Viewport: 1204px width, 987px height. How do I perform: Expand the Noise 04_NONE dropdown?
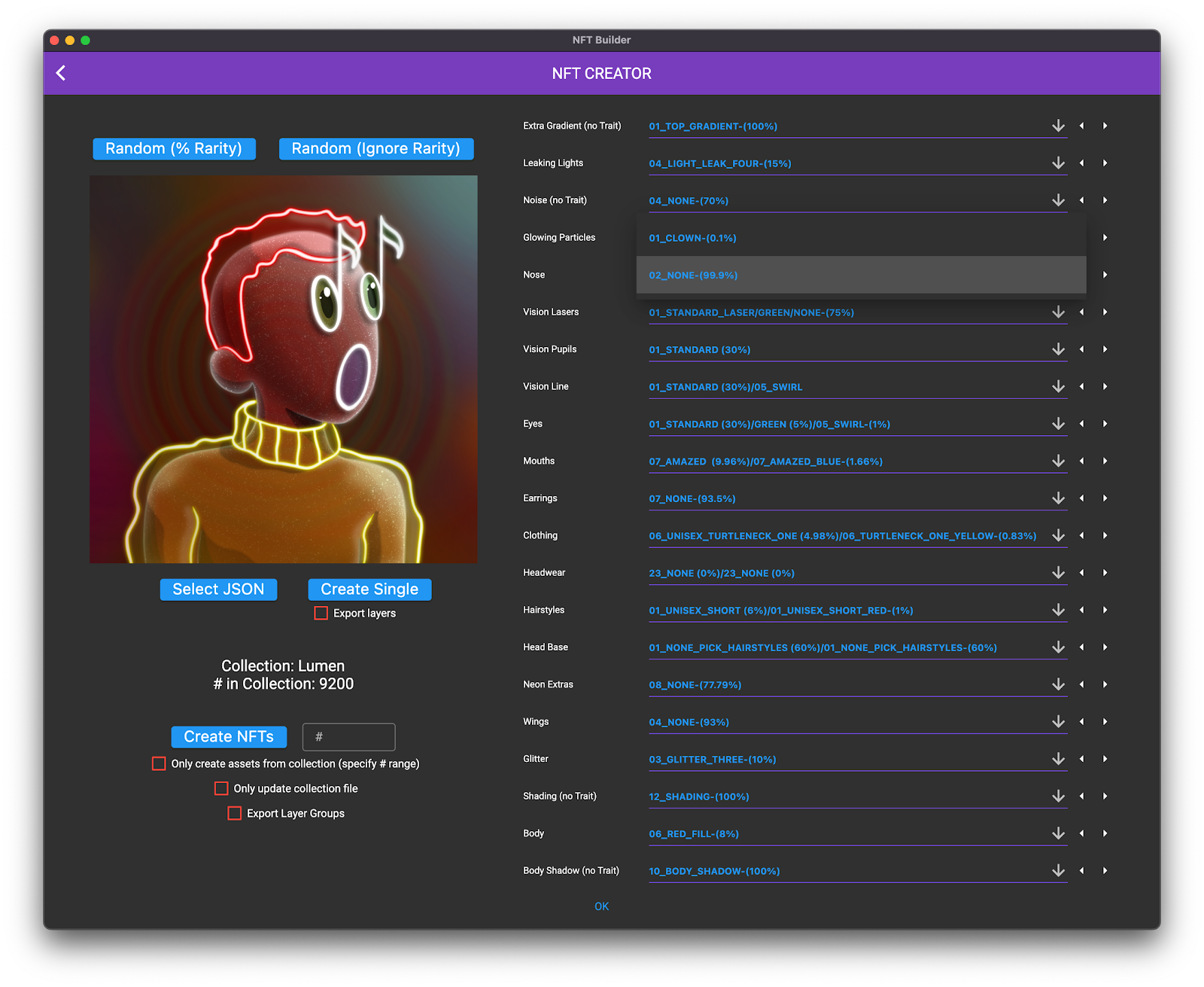point(858,201)
